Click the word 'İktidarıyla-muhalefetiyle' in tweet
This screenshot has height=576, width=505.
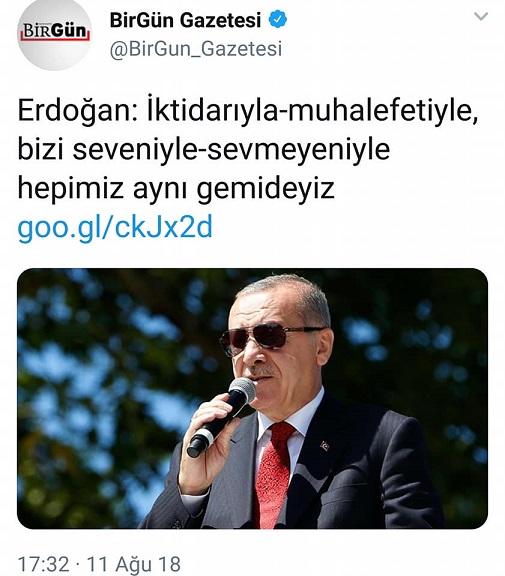point(313,110)
